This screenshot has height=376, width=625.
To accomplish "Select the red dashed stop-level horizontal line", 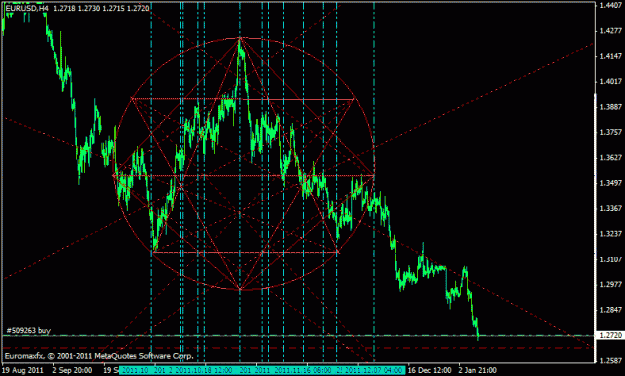I will pyautogui.click(x=298, y=348).
